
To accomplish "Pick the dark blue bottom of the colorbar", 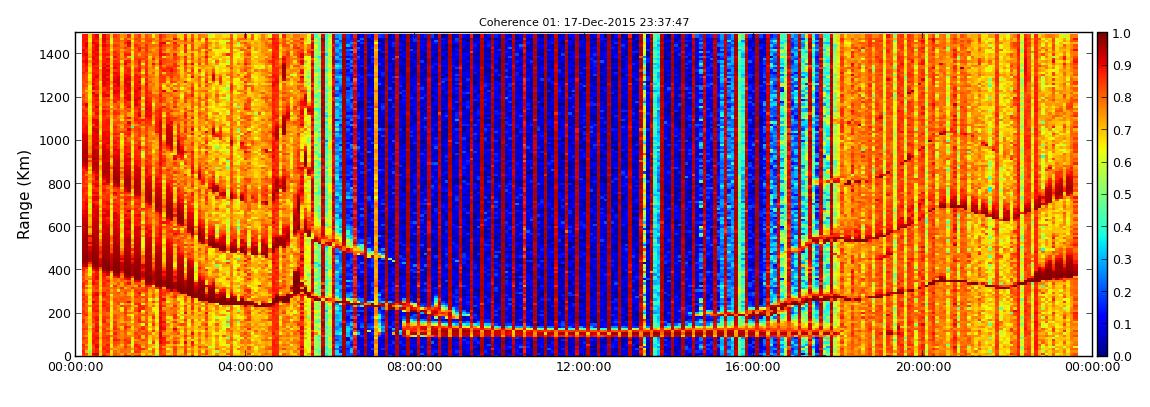I will (x=1102, y=351).
